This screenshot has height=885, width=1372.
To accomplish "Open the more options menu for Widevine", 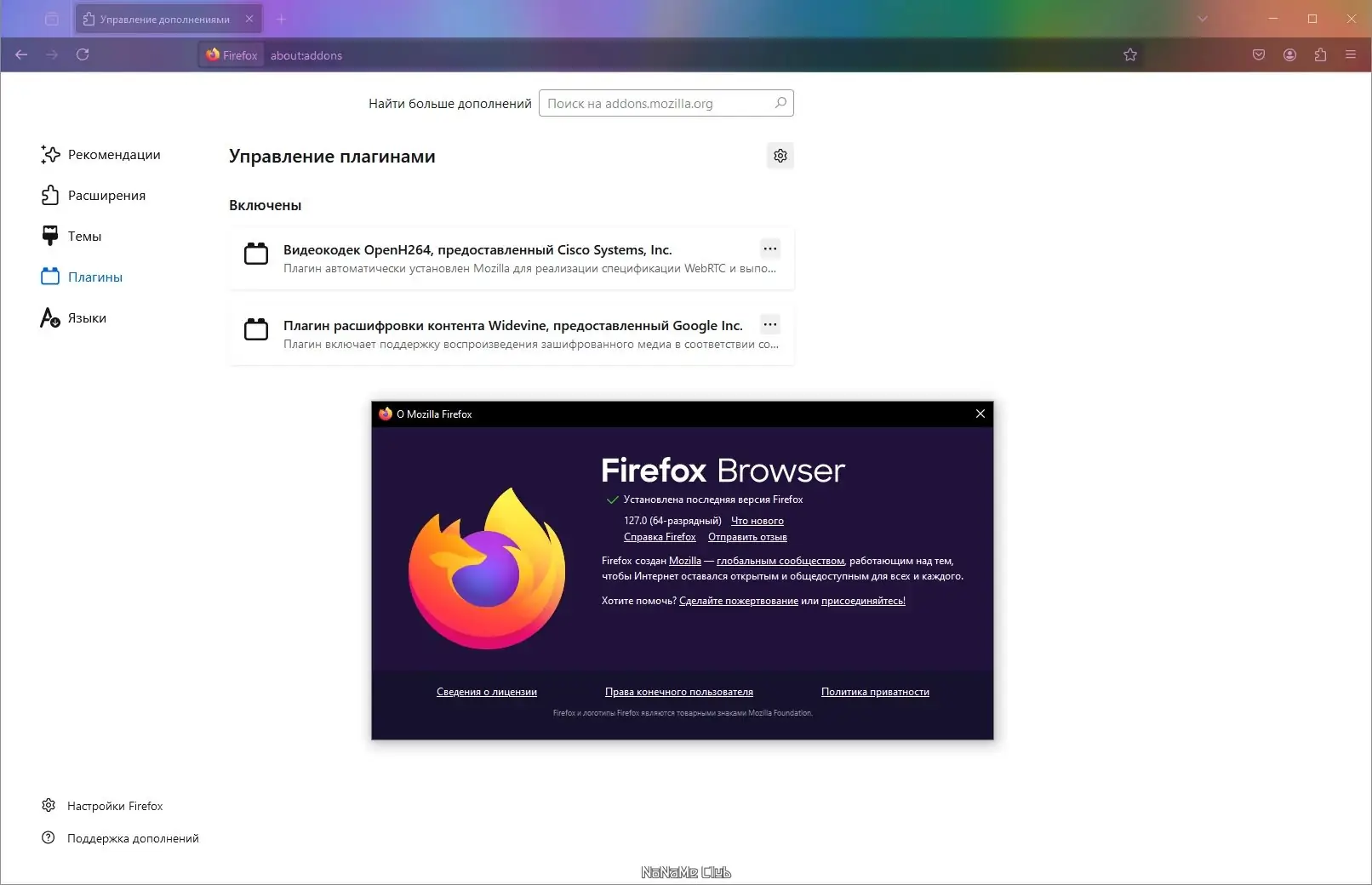I will click(x=770, y=324).
